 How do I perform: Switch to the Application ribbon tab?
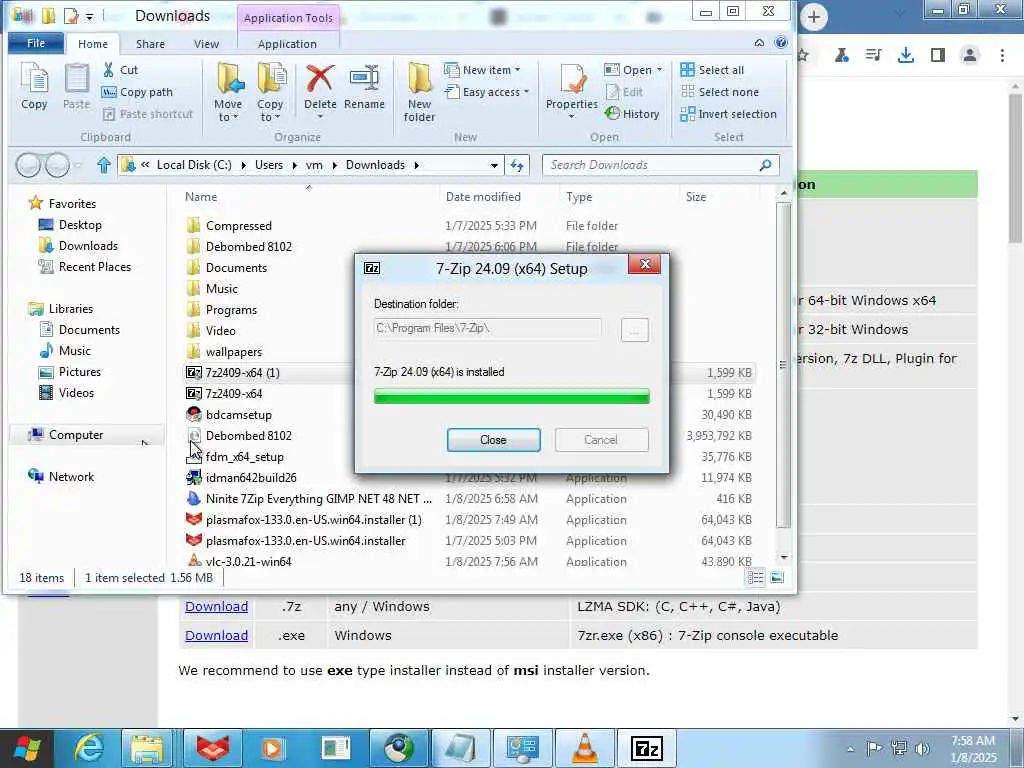pos(287,44)
